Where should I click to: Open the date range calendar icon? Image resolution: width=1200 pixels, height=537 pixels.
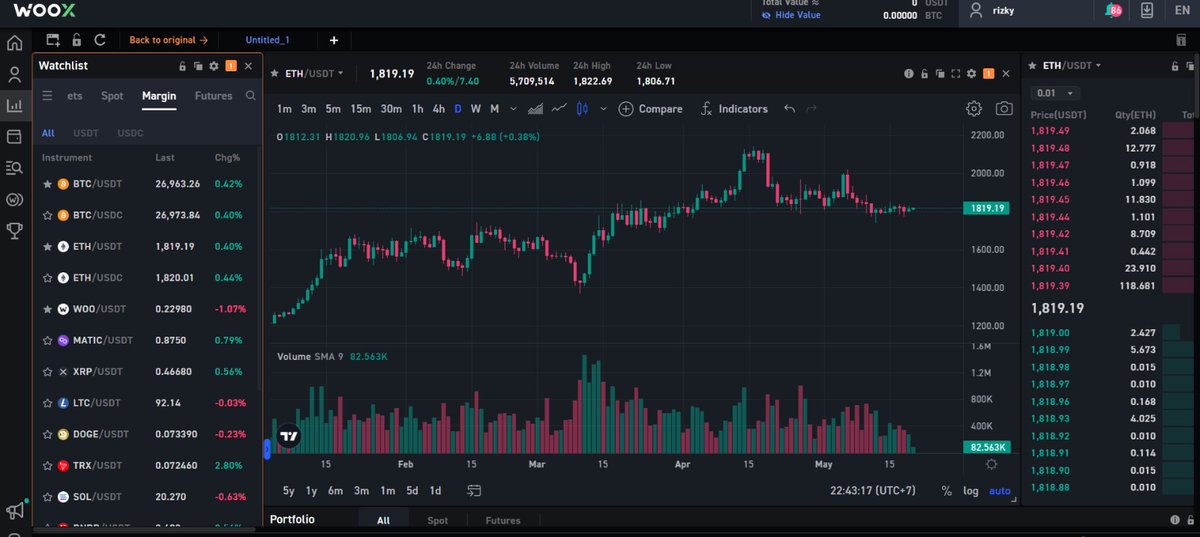[474, 491]
